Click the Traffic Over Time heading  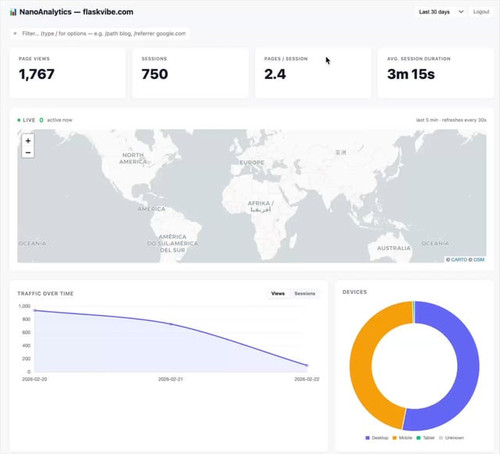[x=45, y=293]
